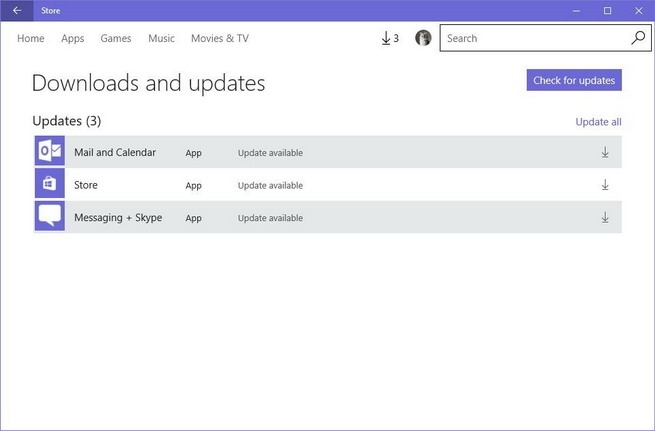Screen dimensions: 655x431
Task: Minimize the Store window
Action: point(576,10)
